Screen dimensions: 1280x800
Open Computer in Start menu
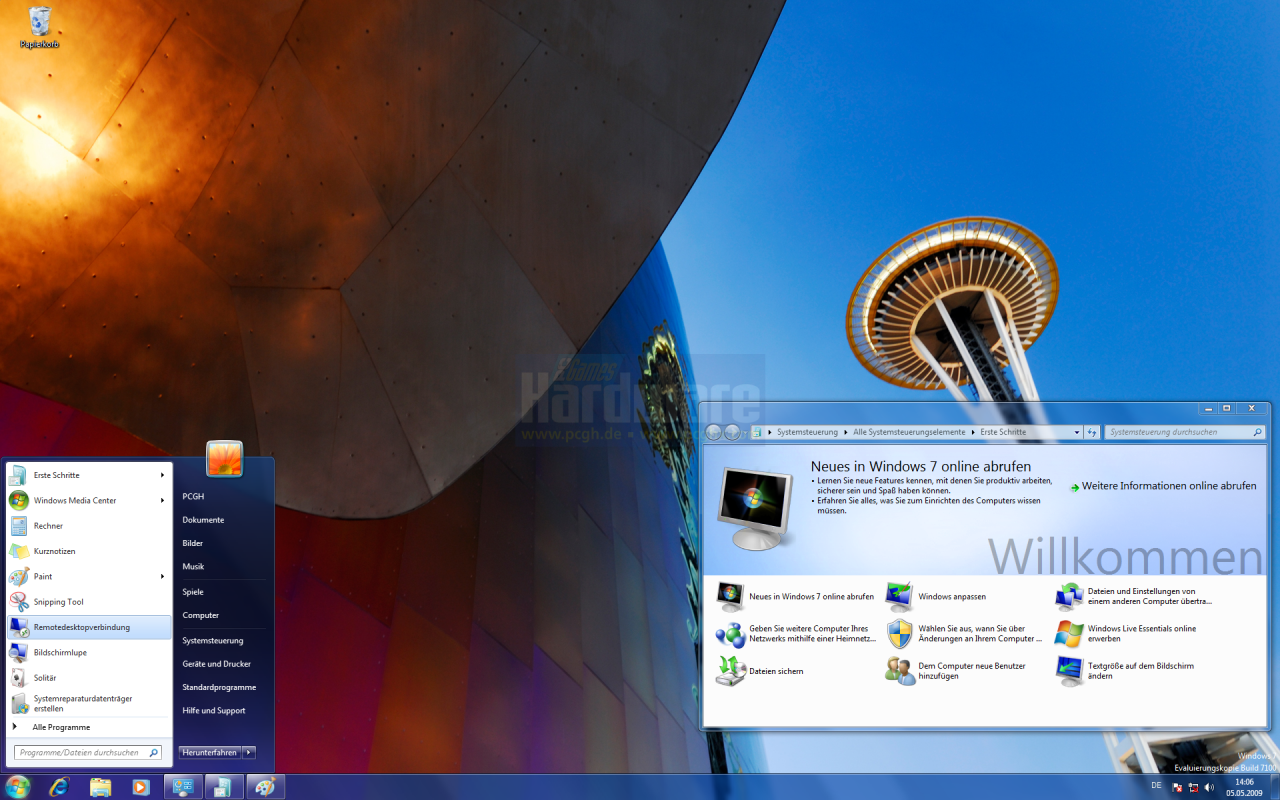(x=200, y=615)
